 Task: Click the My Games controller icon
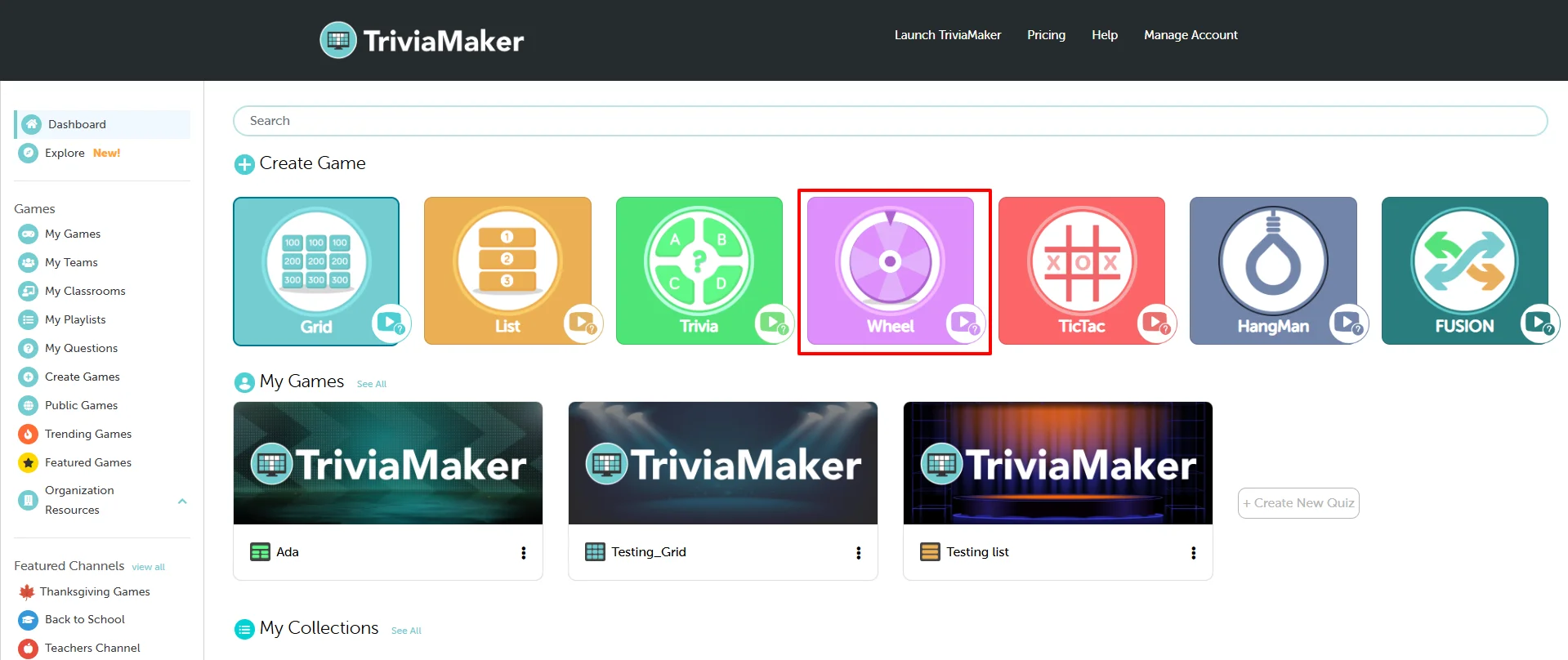[x=29, y=234]
